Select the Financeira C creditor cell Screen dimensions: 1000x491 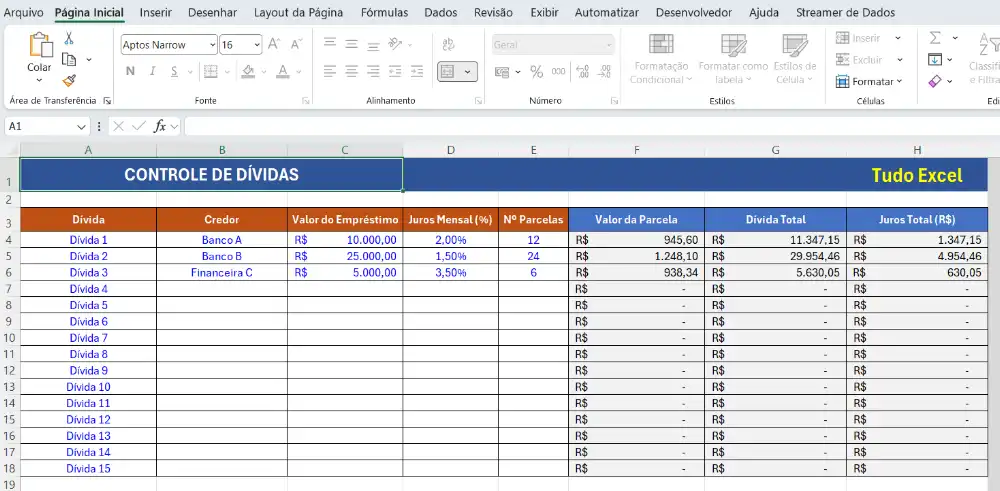pos(222,272)
